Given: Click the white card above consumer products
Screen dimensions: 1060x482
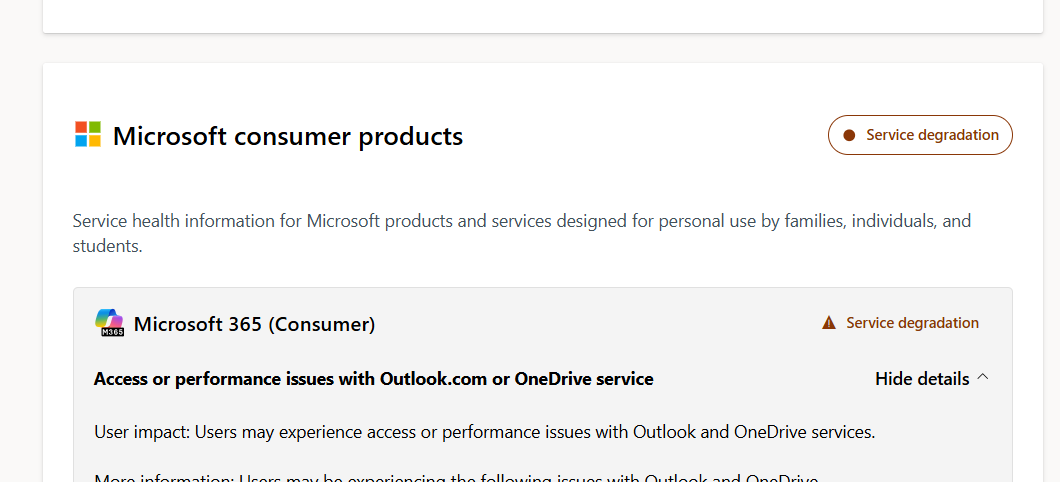Looking at the screenshot, I should click(542, 14).
